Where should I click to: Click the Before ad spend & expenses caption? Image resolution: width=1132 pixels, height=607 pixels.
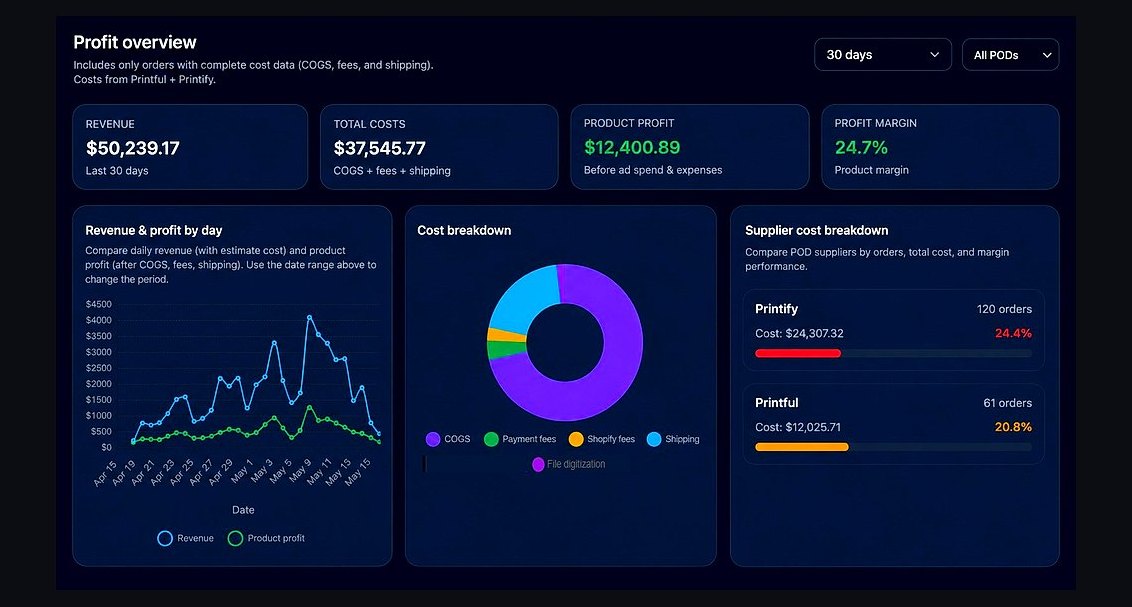click(x=653, y=170)
